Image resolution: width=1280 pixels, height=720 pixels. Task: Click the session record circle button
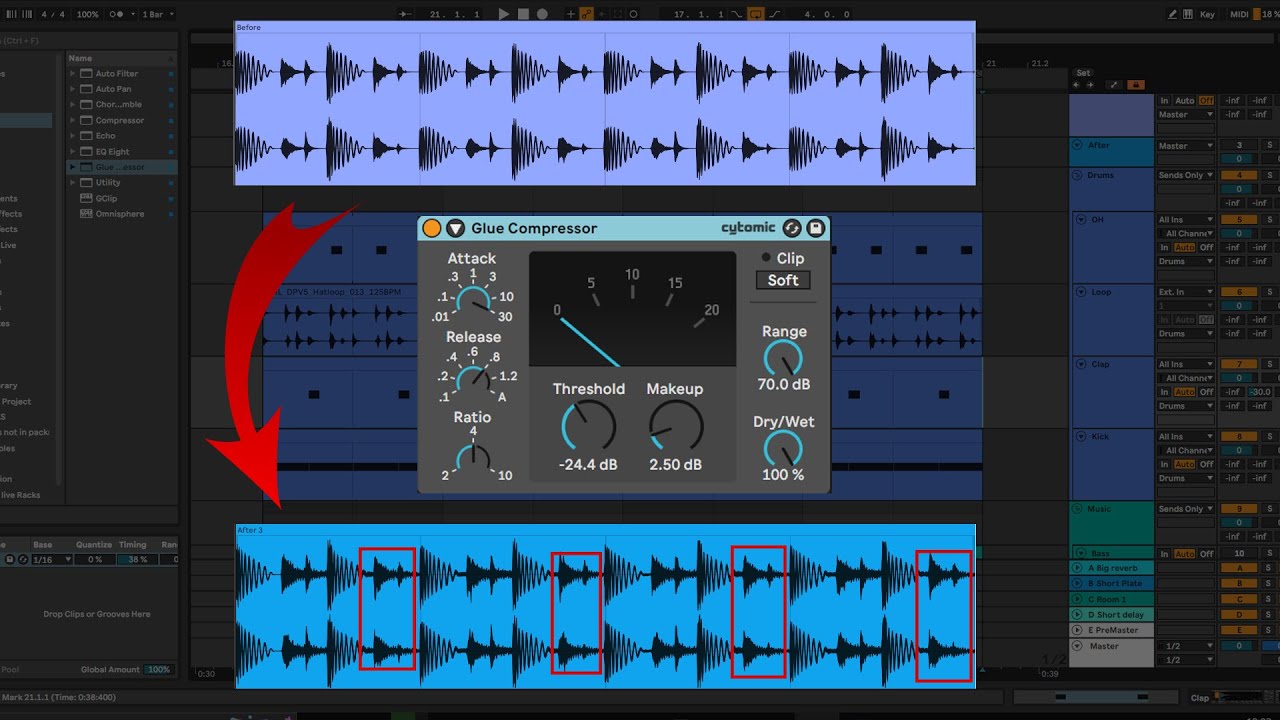click(x=633, y=14)
